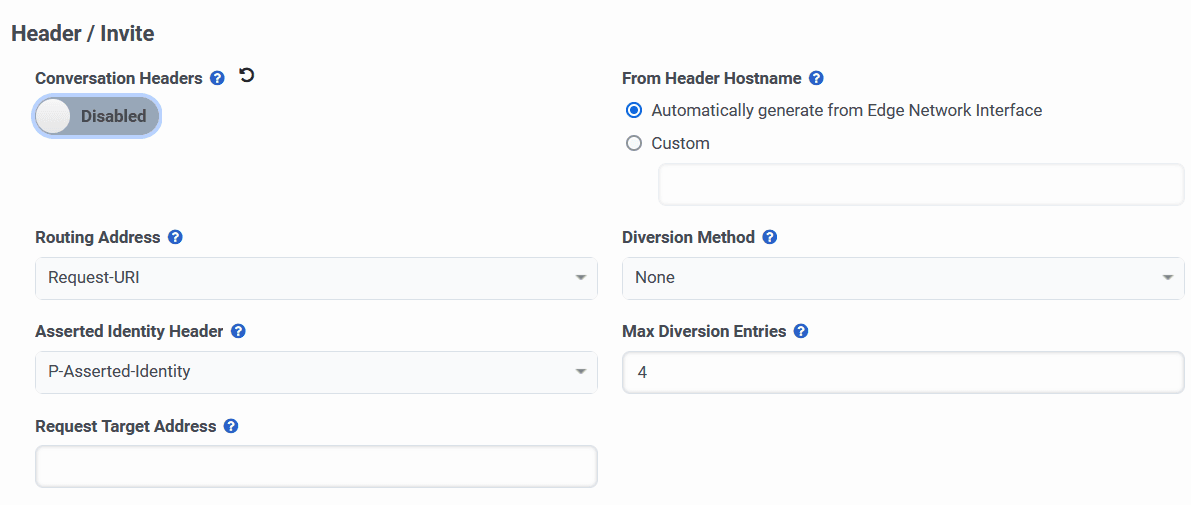Open the Diversion Method dropdown

pyautogui.click(x=903, y=278)
